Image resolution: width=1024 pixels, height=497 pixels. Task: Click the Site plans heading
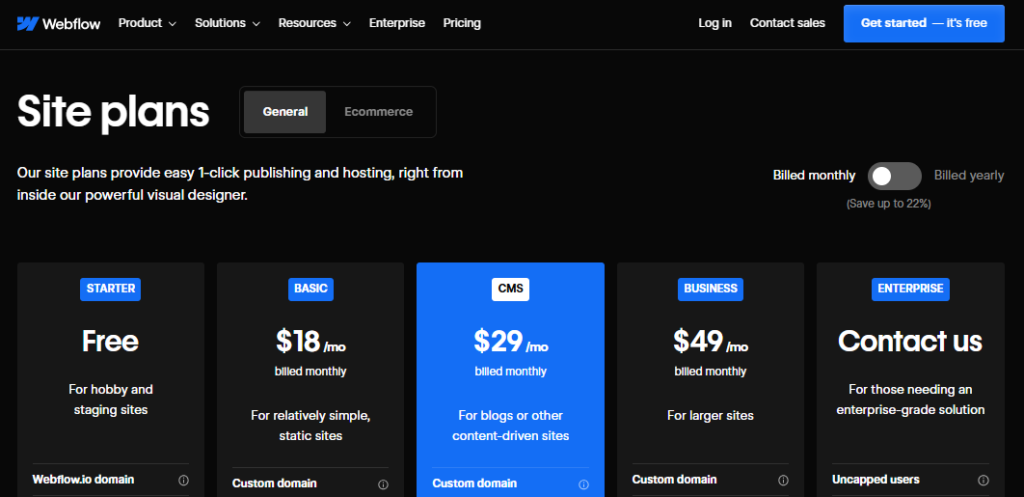[x=114, y=112]
